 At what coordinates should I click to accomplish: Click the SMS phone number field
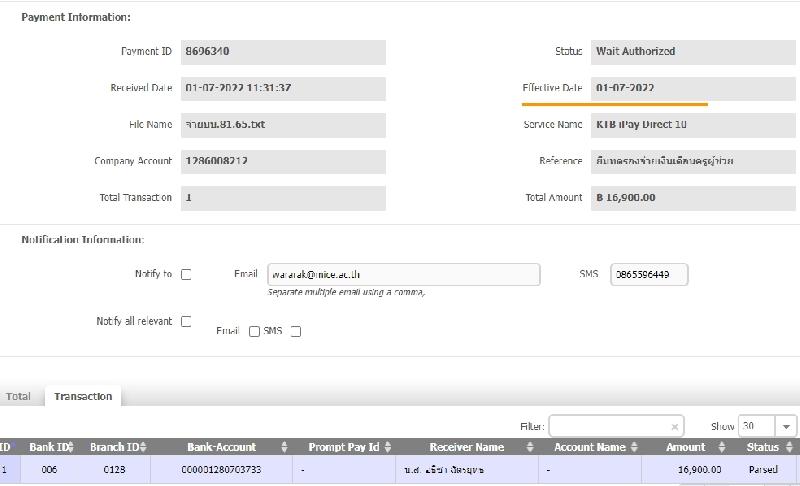[x=649, y=275]
